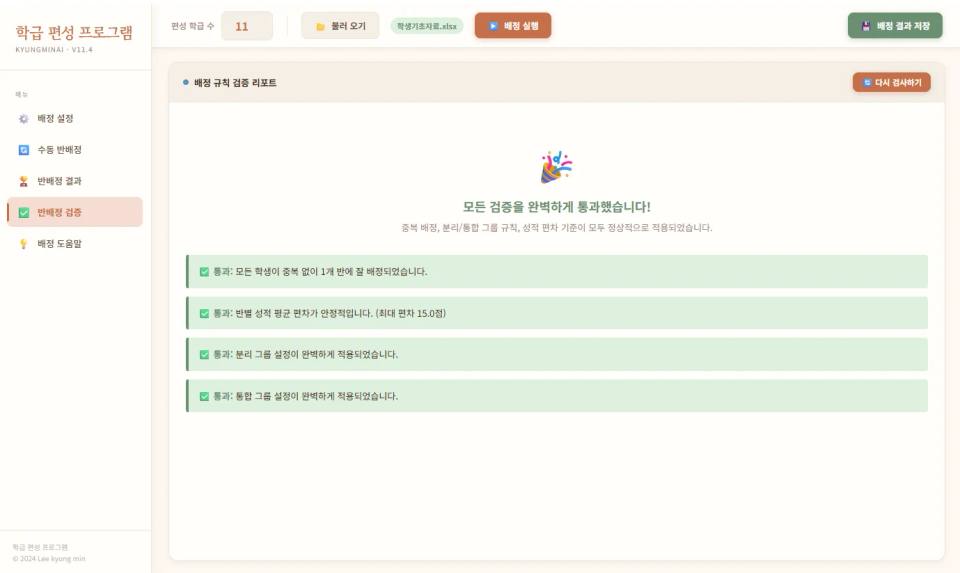Click the 배정 결과 저장 button
Viewport: 960px width, 573px height.
point(895,26)
